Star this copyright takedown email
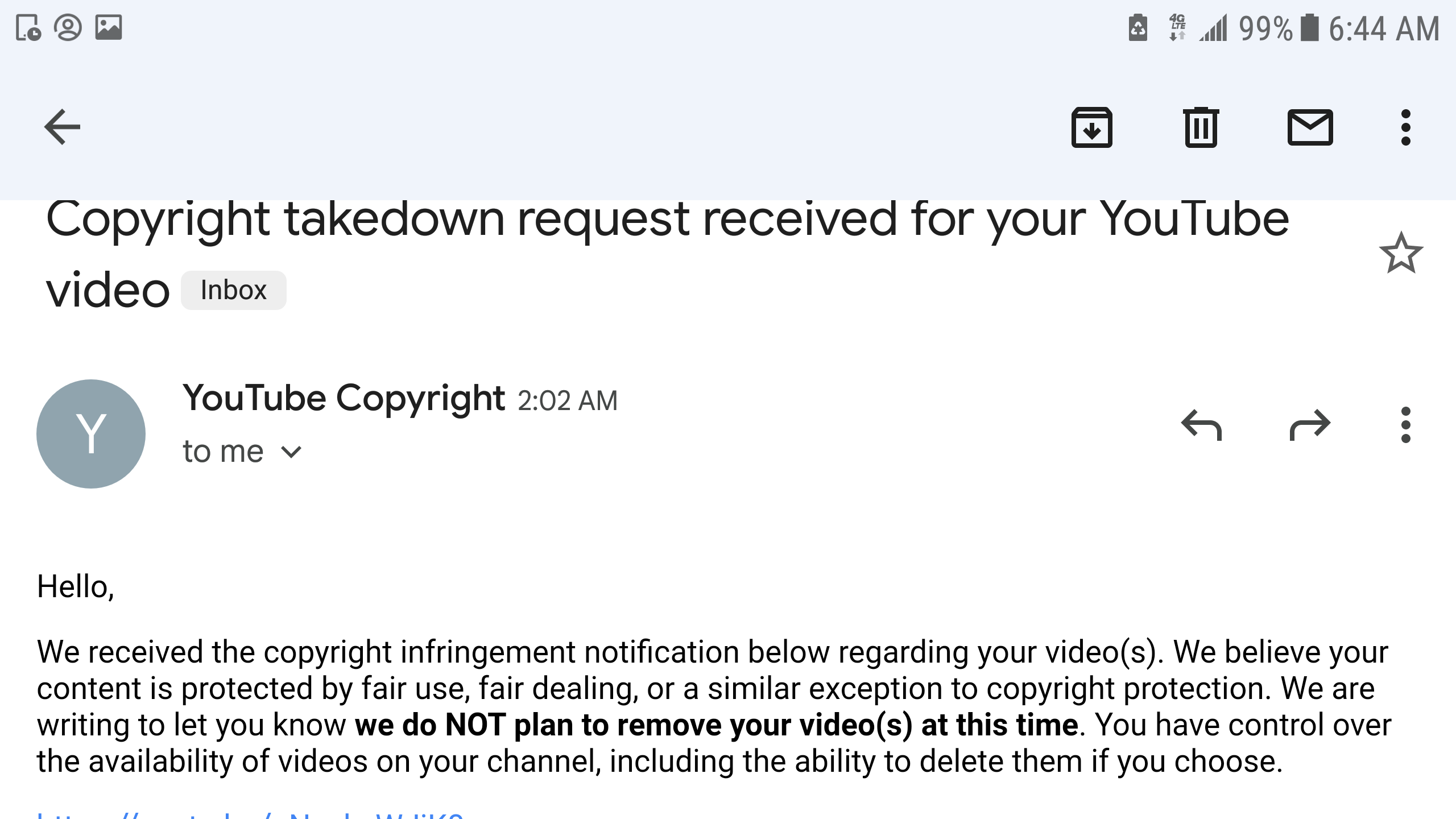The height and width of the screenshot is (819, 1456). 1401,253
